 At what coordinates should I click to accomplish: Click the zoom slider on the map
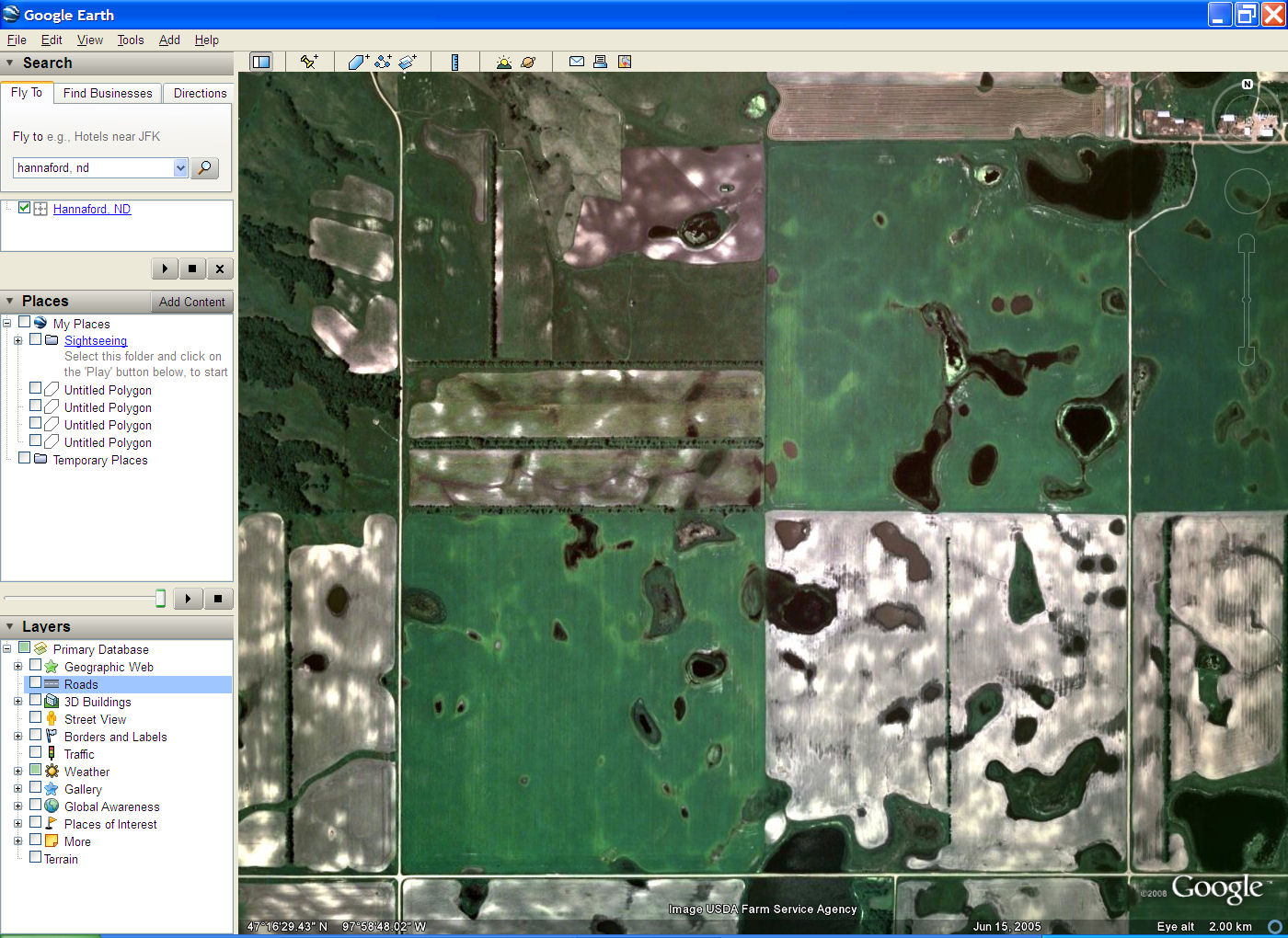(1247, 300)
